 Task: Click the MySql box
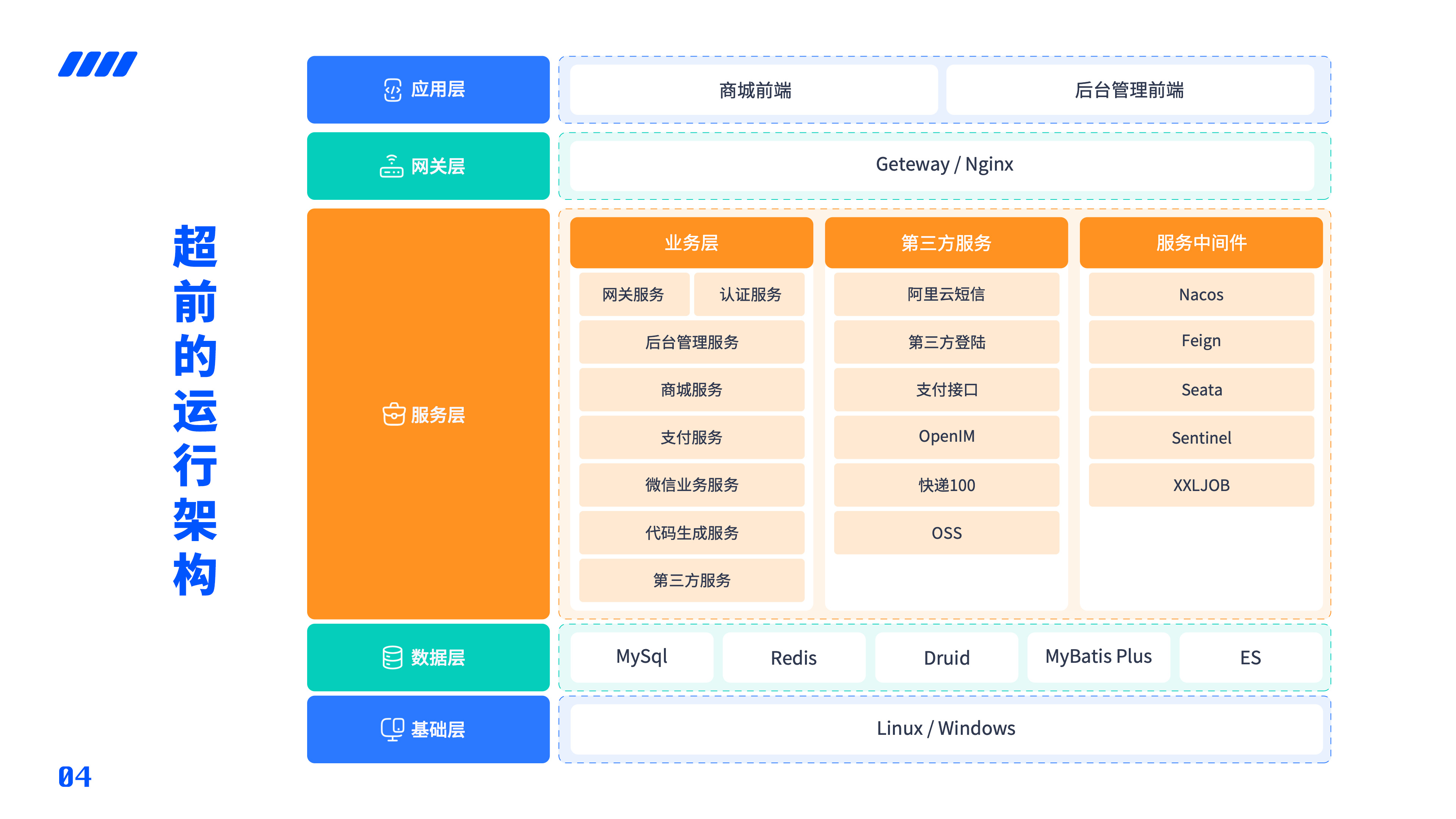pos(642,657)
